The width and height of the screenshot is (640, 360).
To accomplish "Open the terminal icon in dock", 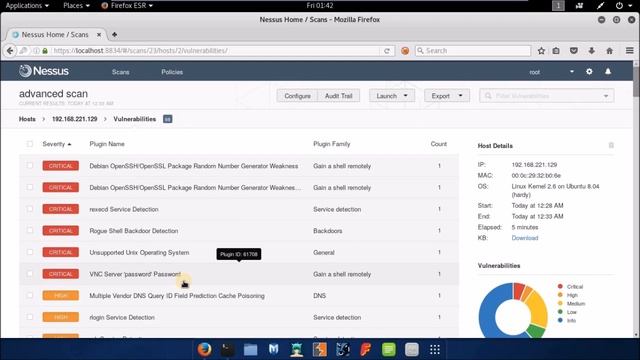I will (227, 349).
